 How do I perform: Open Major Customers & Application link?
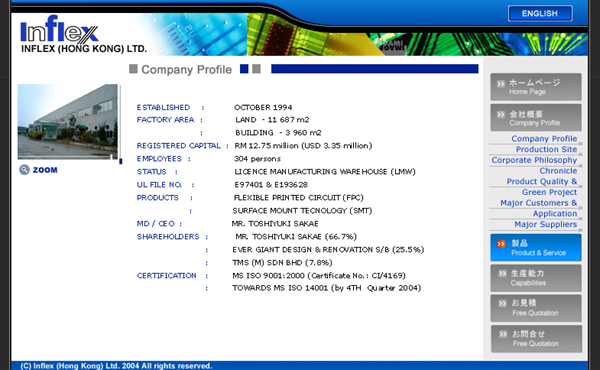(x=538, y=208)
